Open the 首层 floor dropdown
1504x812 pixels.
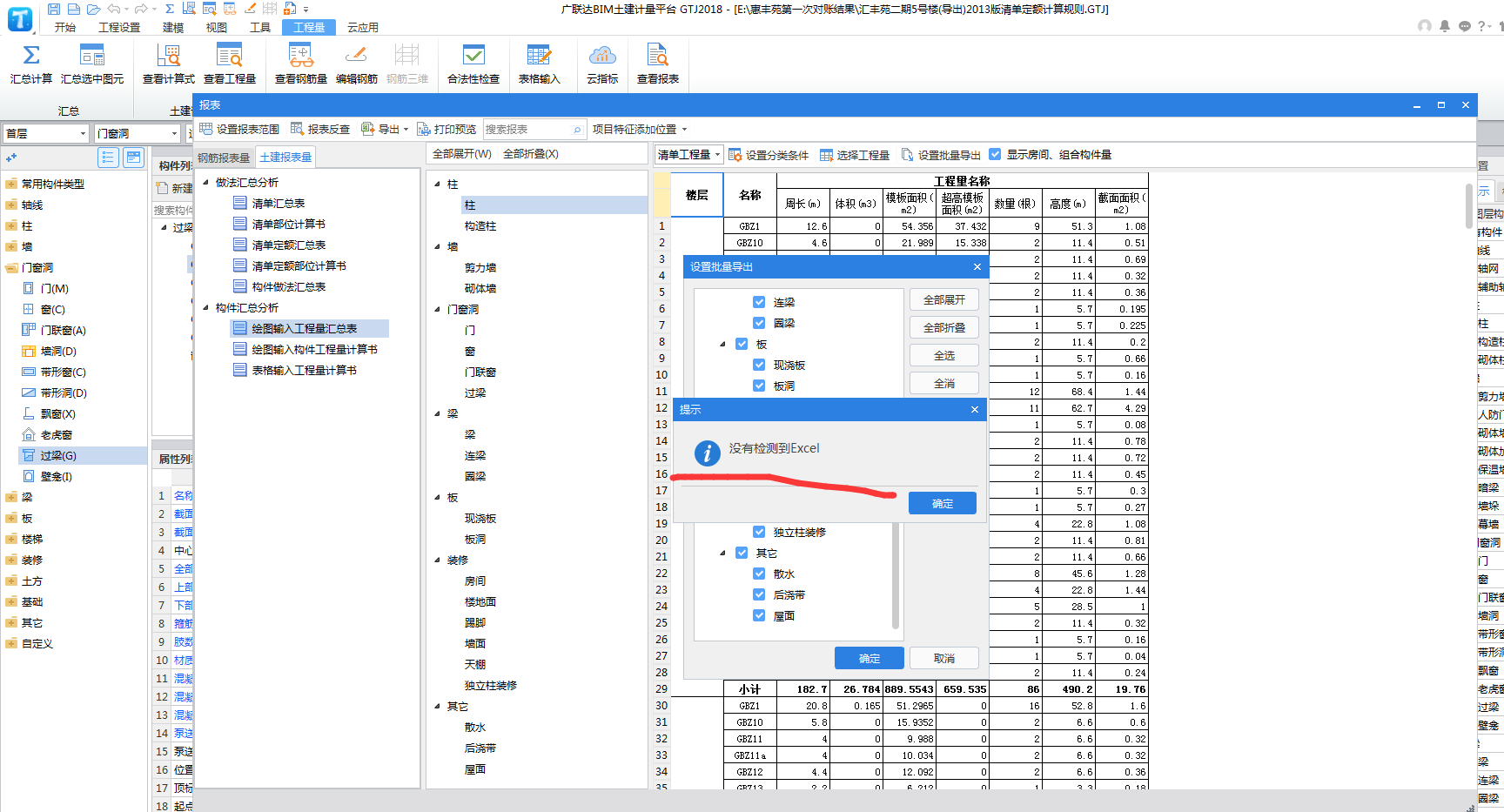[x=45, y=133]
